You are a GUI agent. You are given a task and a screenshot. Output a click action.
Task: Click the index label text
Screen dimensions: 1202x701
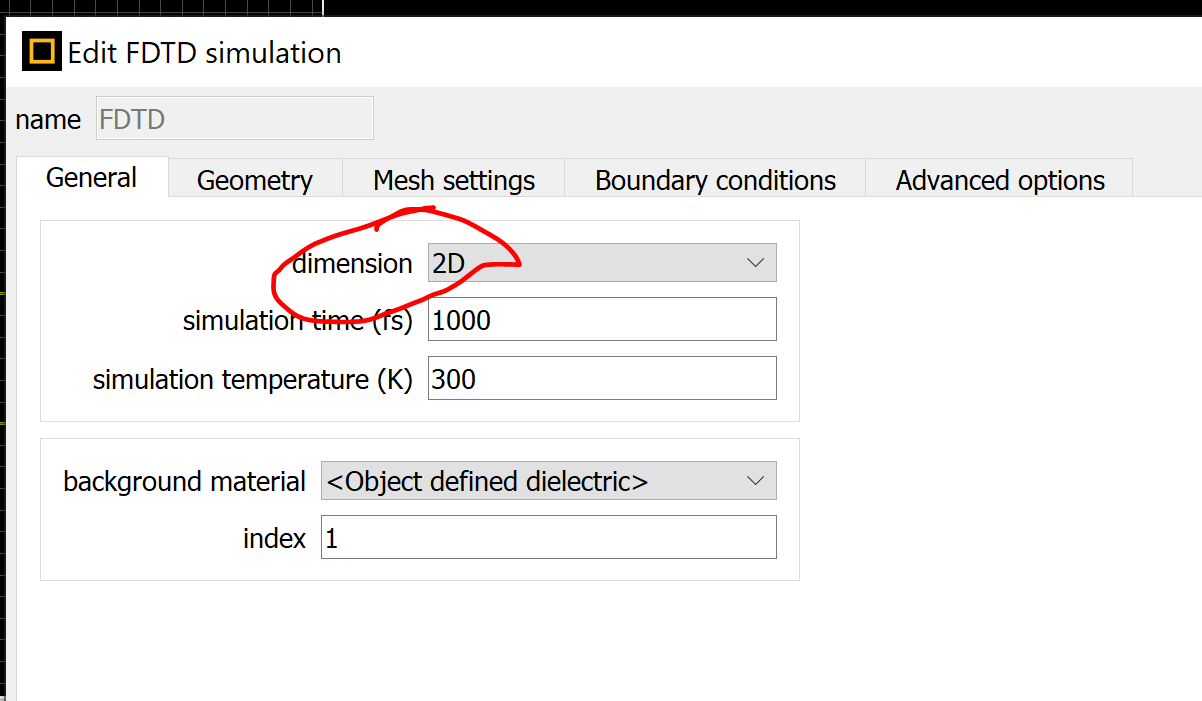click(x=274, y=538)
